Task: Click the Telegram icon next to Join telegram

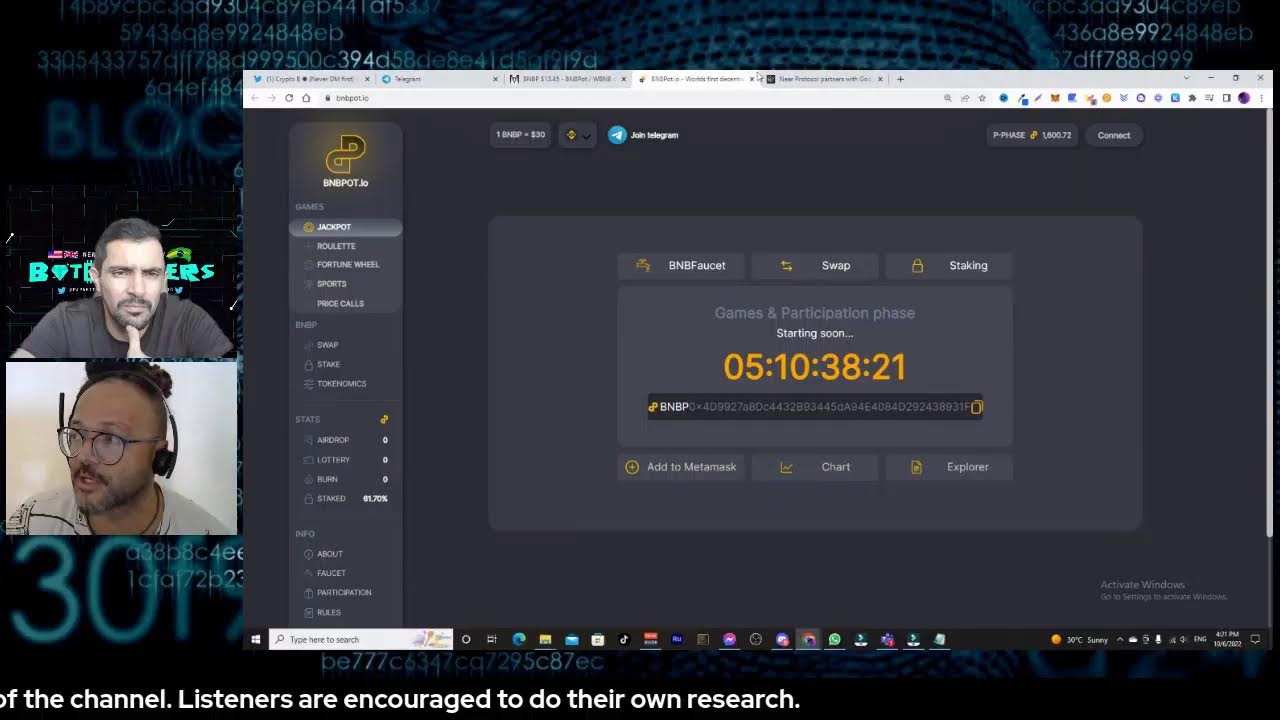Action: click(617, 135)
